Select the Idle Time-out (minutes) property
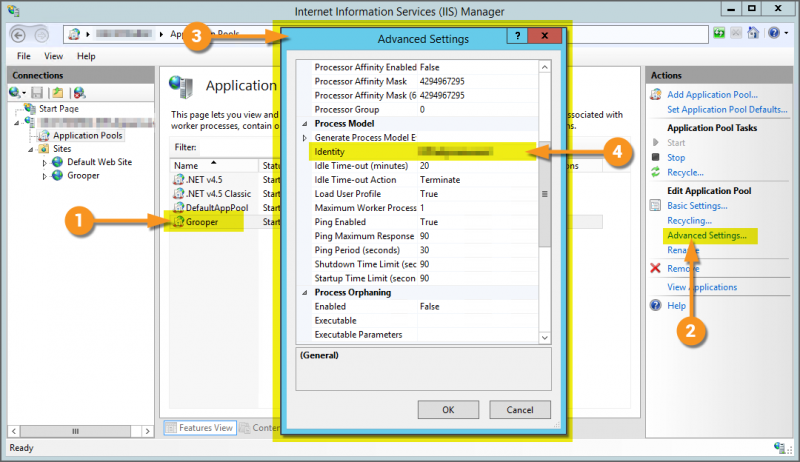Viewport: 800px width, 462px height. [423, 166]
